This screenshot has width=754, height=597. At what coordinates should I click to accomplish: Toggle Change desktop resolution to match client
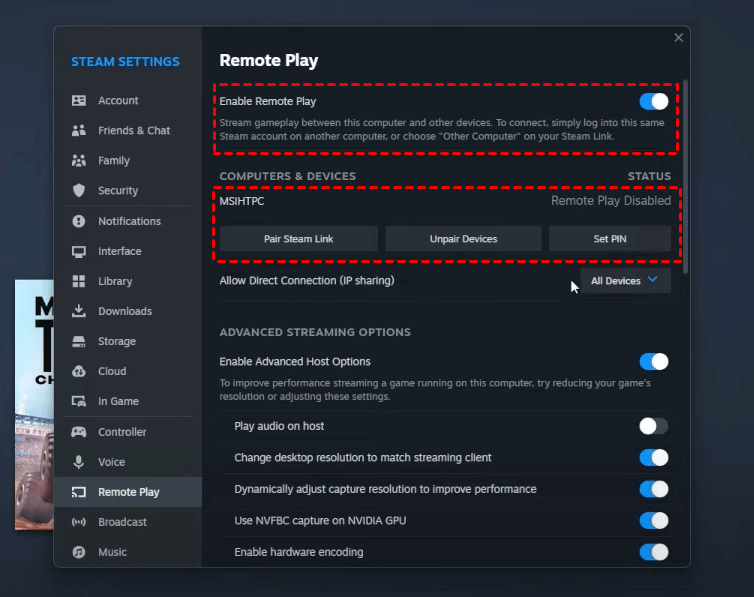point(653,458)
